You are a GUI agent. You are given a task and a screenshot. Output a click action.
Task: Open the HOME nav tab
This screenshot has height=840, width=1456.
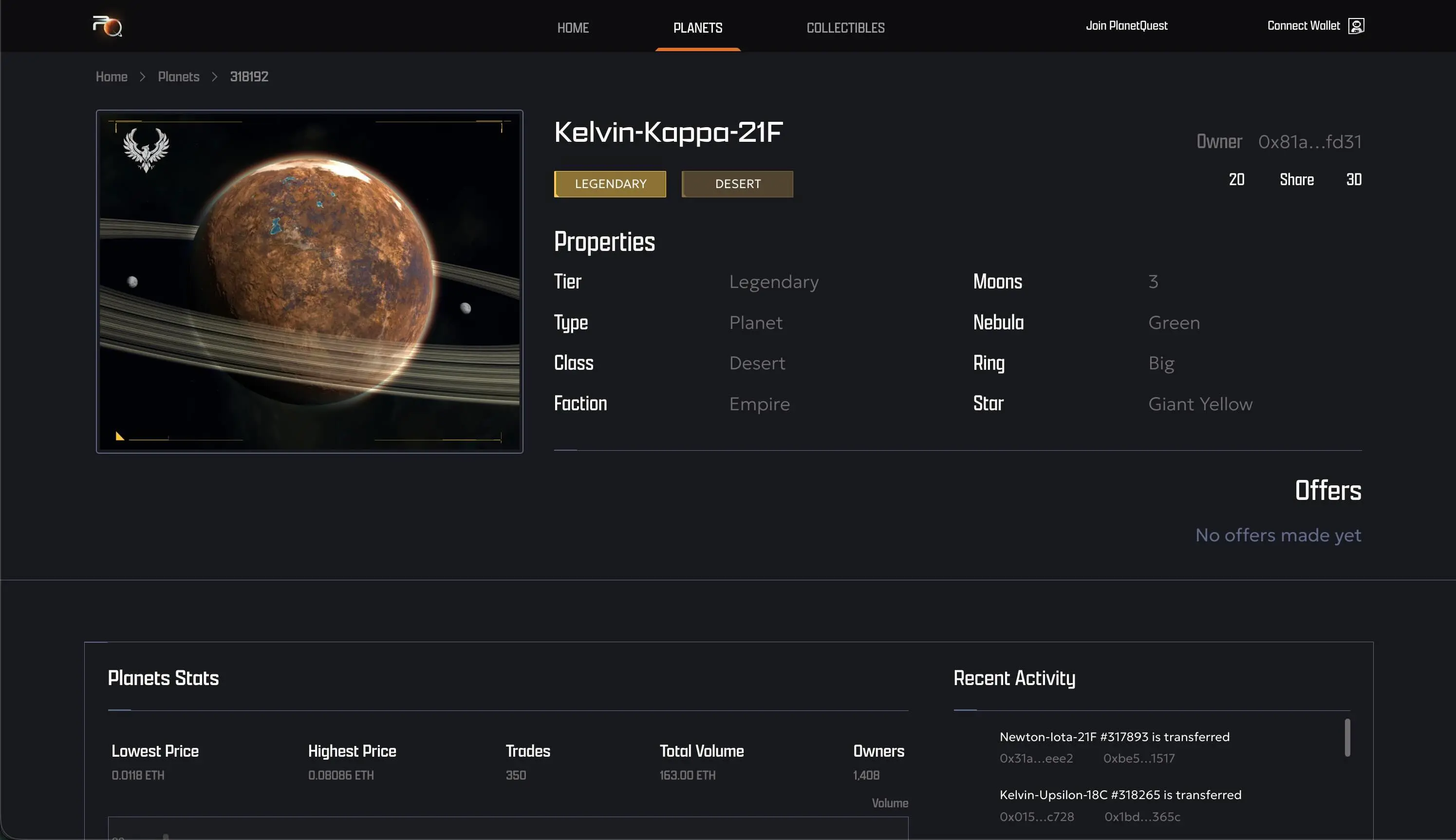pyautogui.click(x=573, y=28)
